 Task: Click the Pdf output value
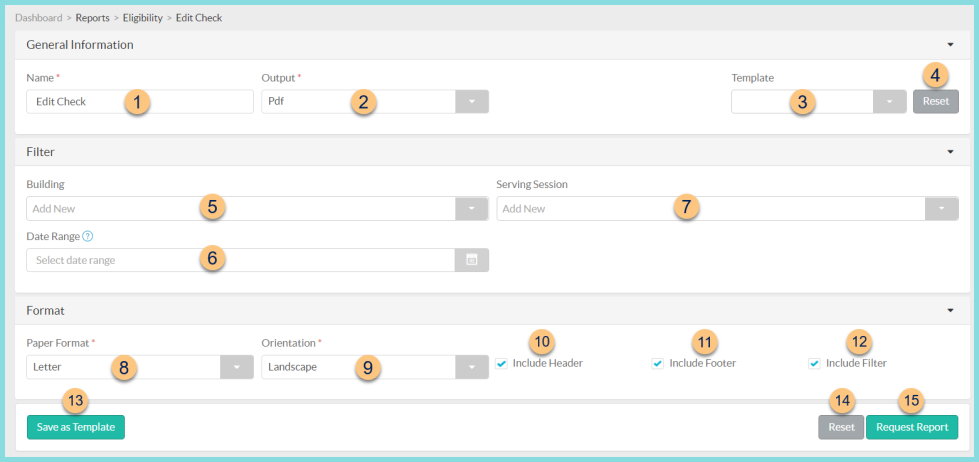(276, 101)
